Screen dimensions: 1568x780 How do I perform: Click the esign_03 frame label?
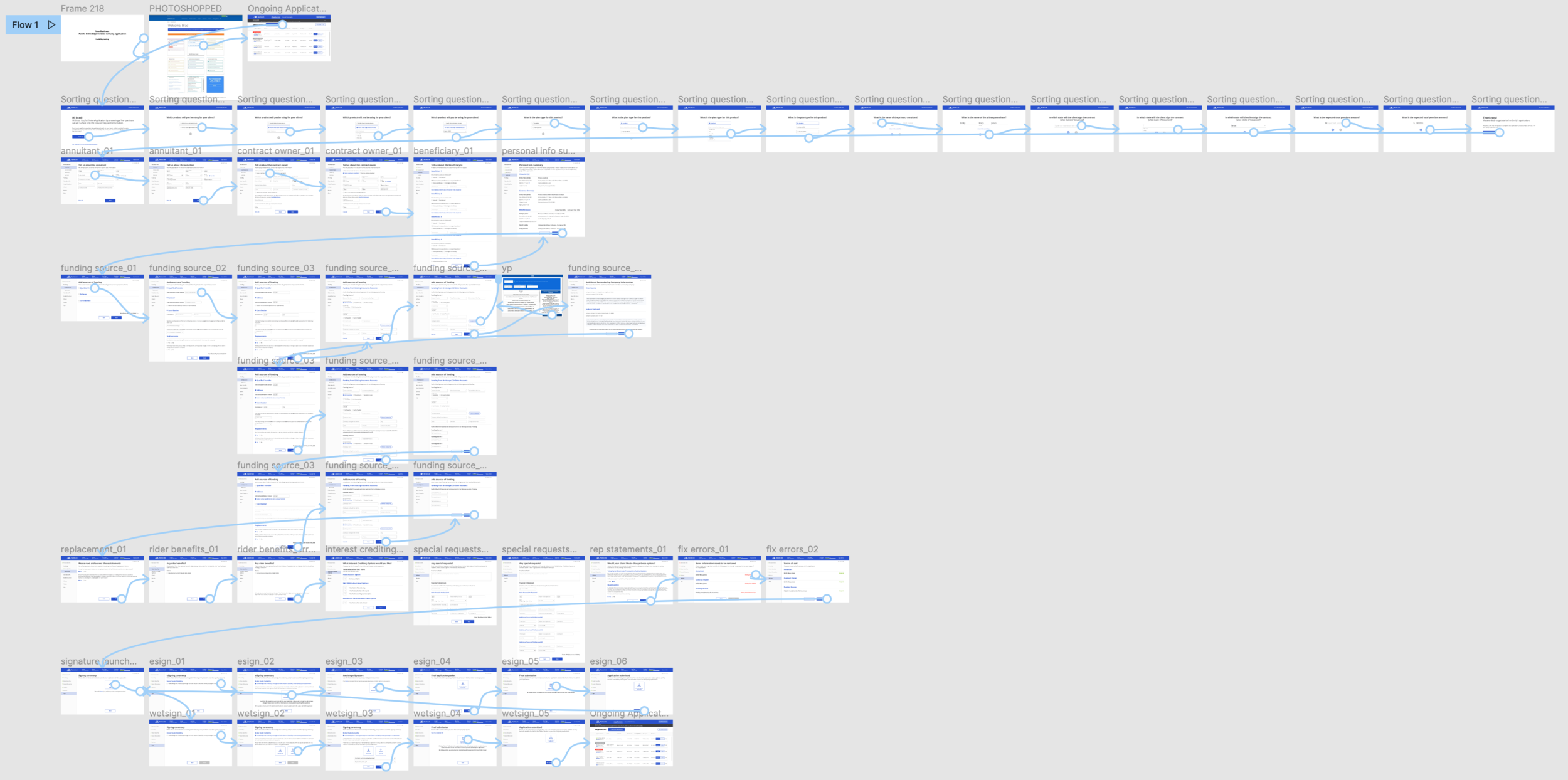pos(344,661)
